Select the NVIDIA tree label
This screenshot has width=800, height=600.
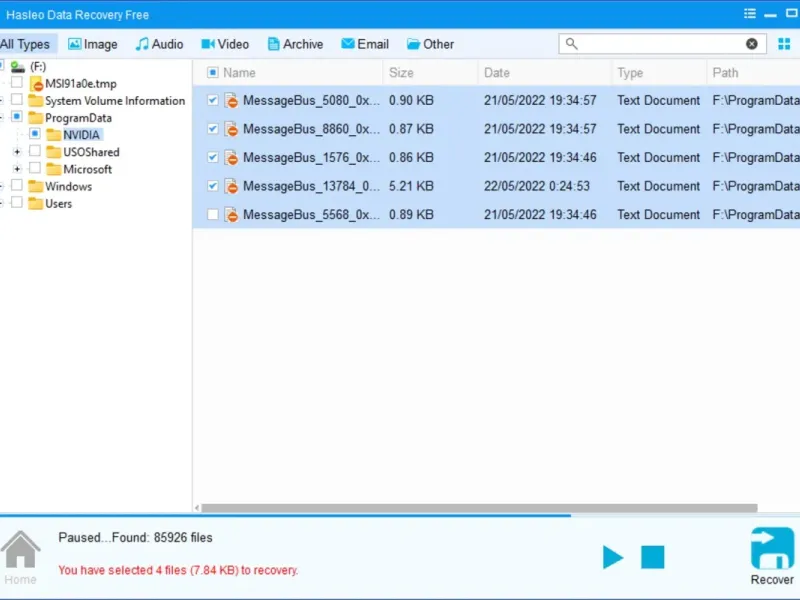coord(81,135)
